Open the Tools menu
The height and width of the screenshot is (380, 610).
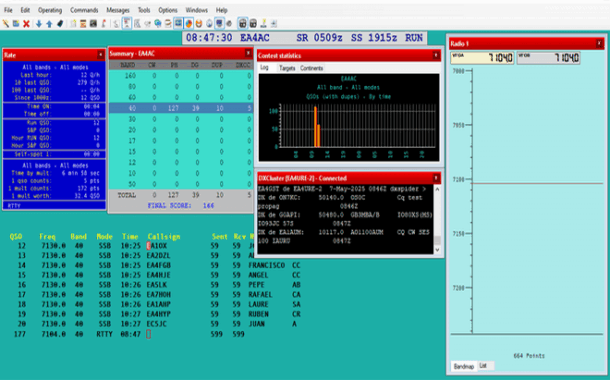point(144,10)
